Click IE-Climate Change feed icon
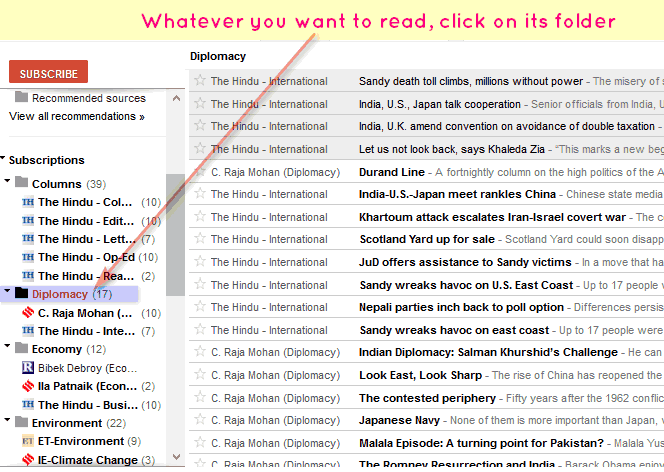Screen dimensions: 664x472 point(28,459)
